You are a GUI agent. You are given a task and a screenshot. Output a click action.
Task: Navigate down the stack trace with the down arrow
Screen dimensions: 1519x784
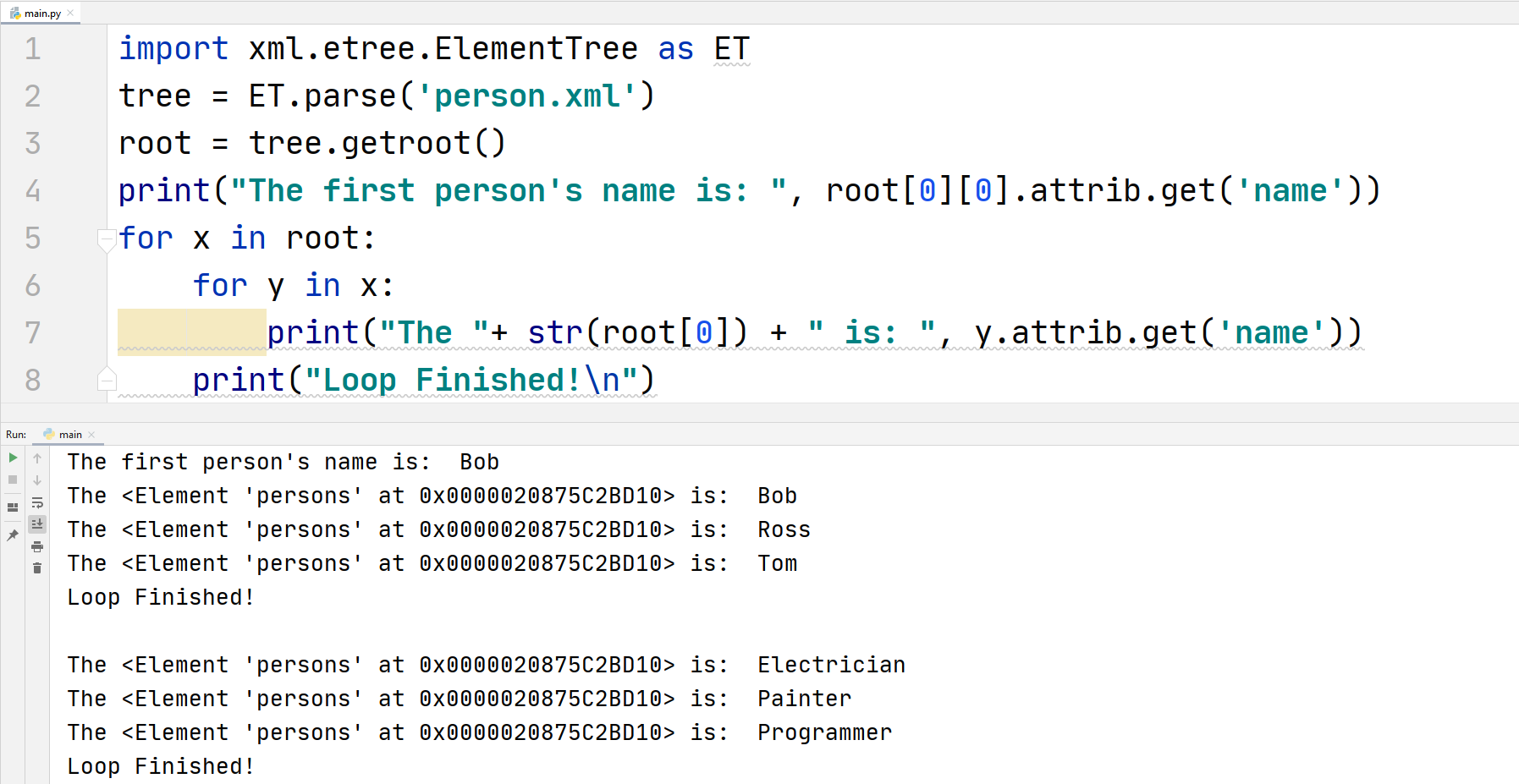(x=37, y=480)
